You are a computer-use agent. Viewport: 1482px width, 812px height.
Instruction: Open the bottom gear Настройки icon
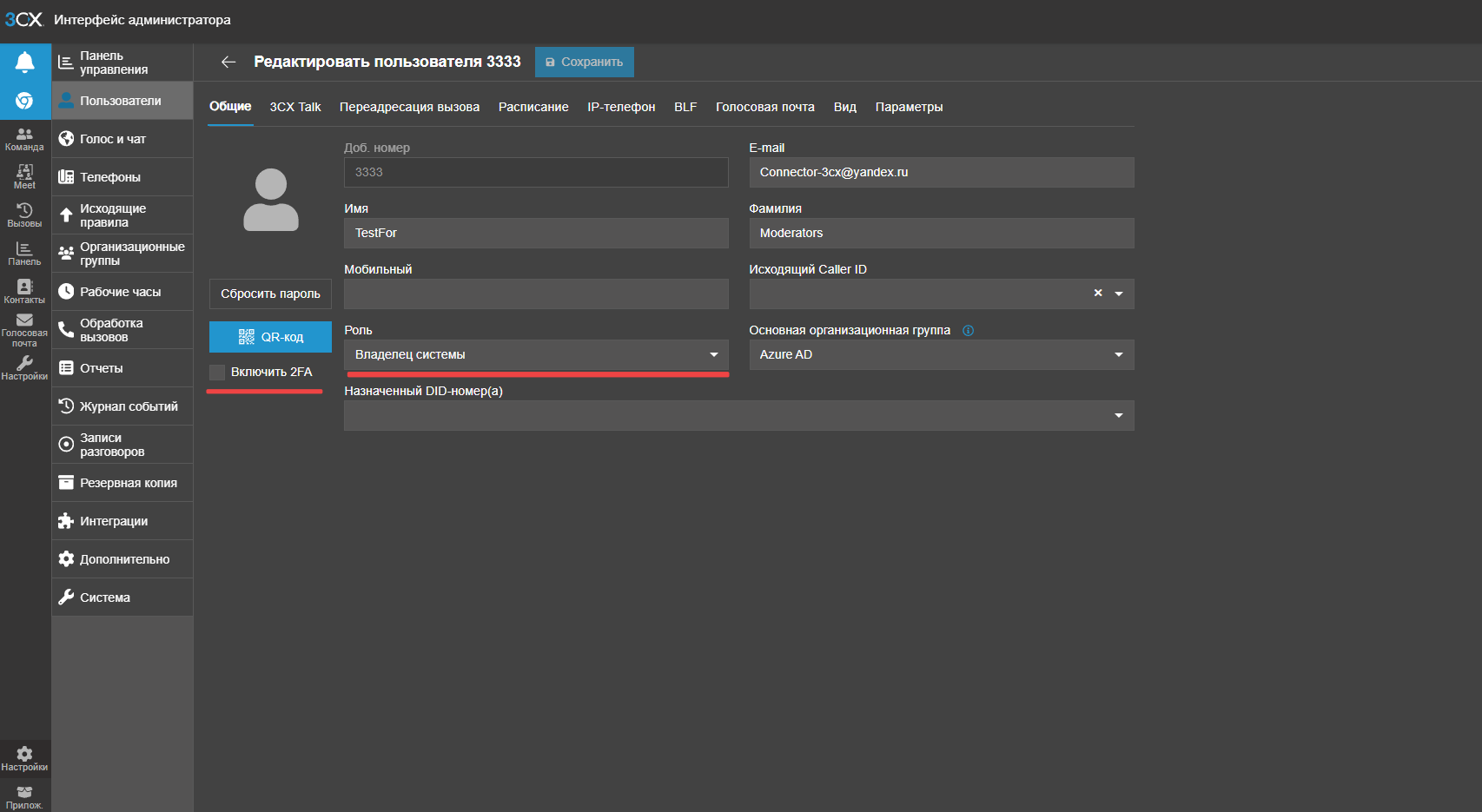(x=24, y=759)
